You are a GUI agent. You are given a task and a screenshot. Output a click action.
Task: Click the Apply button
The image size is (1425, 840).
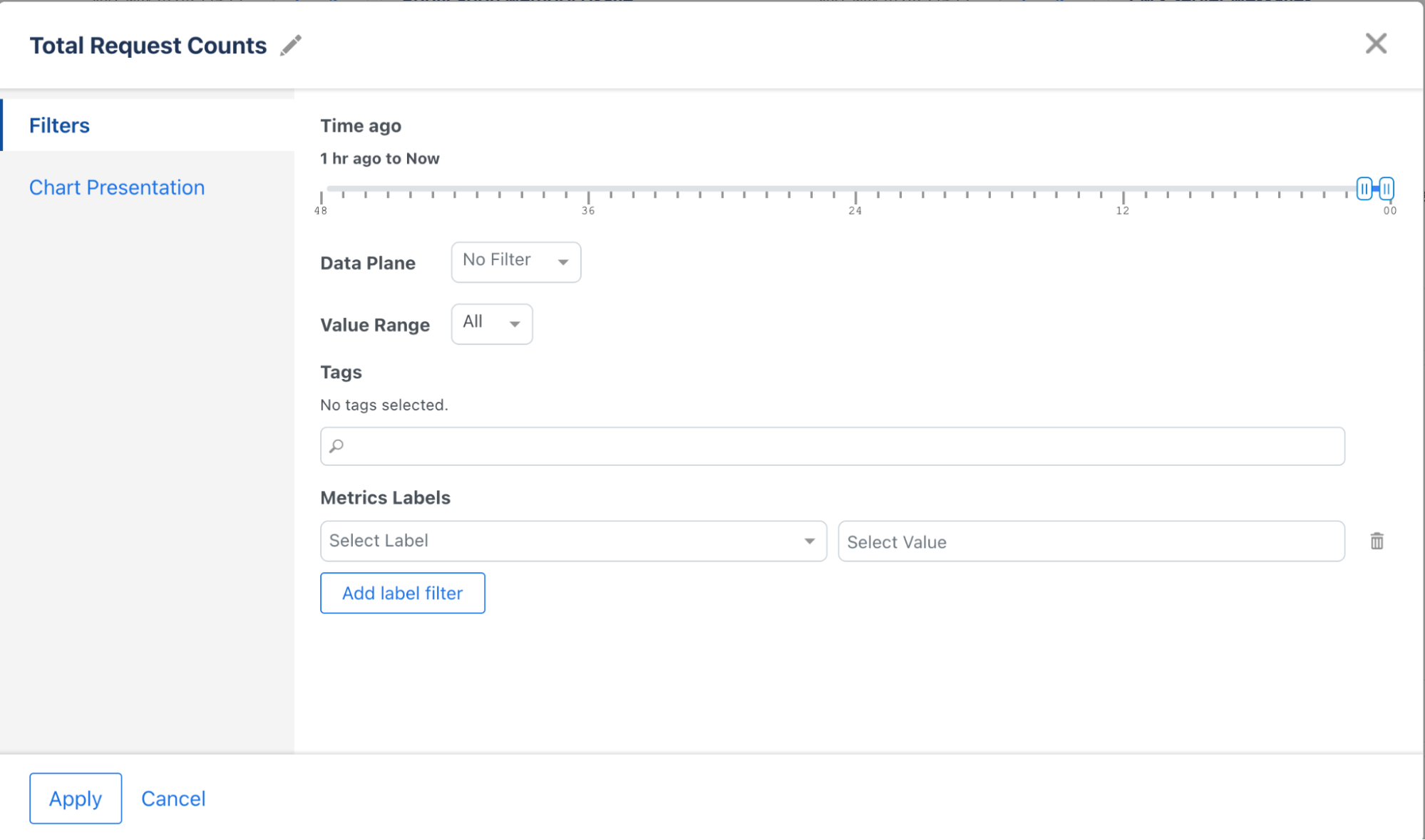click(76, 798)
